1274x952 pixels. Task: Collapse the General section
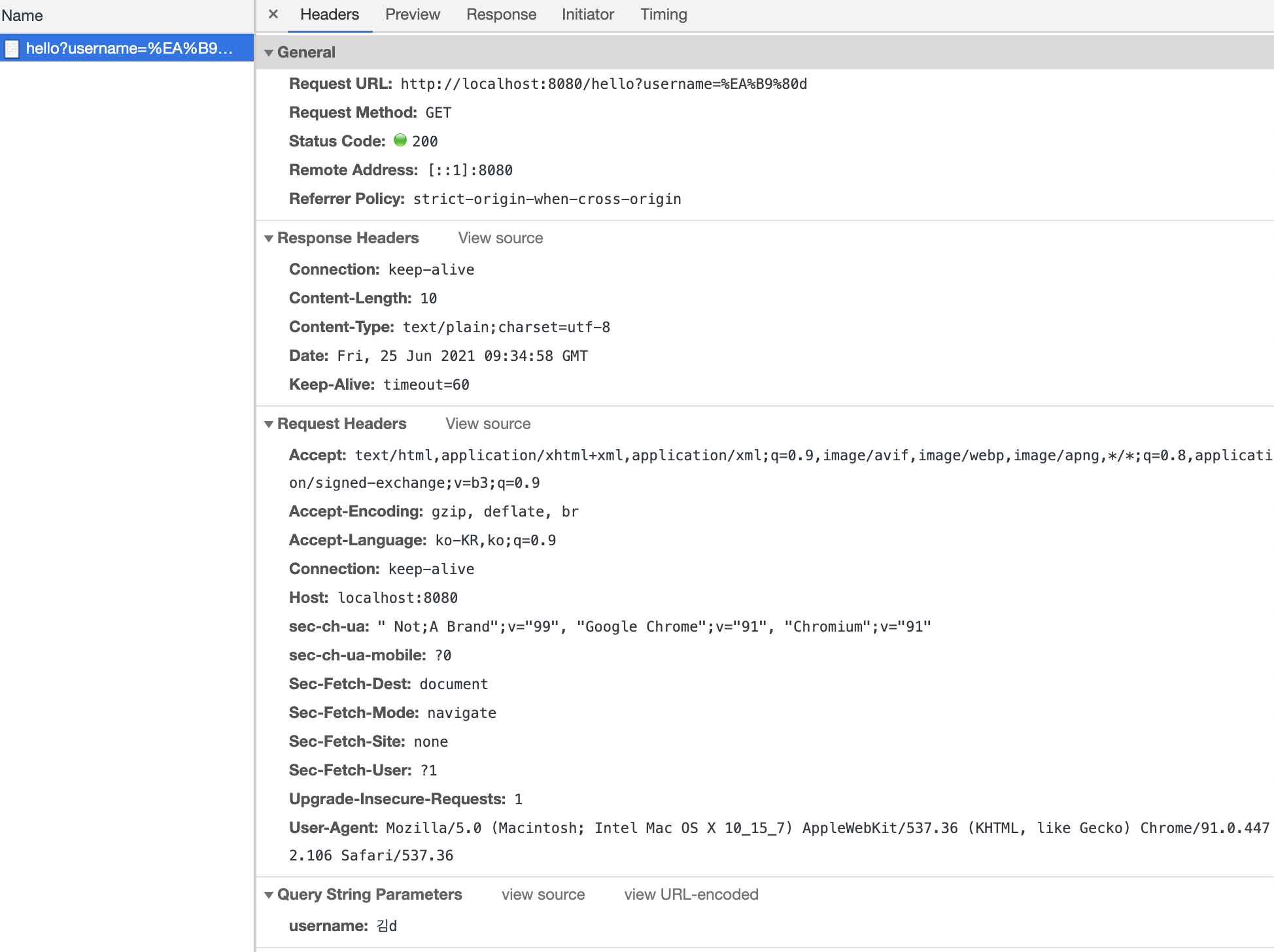[269, 53]
